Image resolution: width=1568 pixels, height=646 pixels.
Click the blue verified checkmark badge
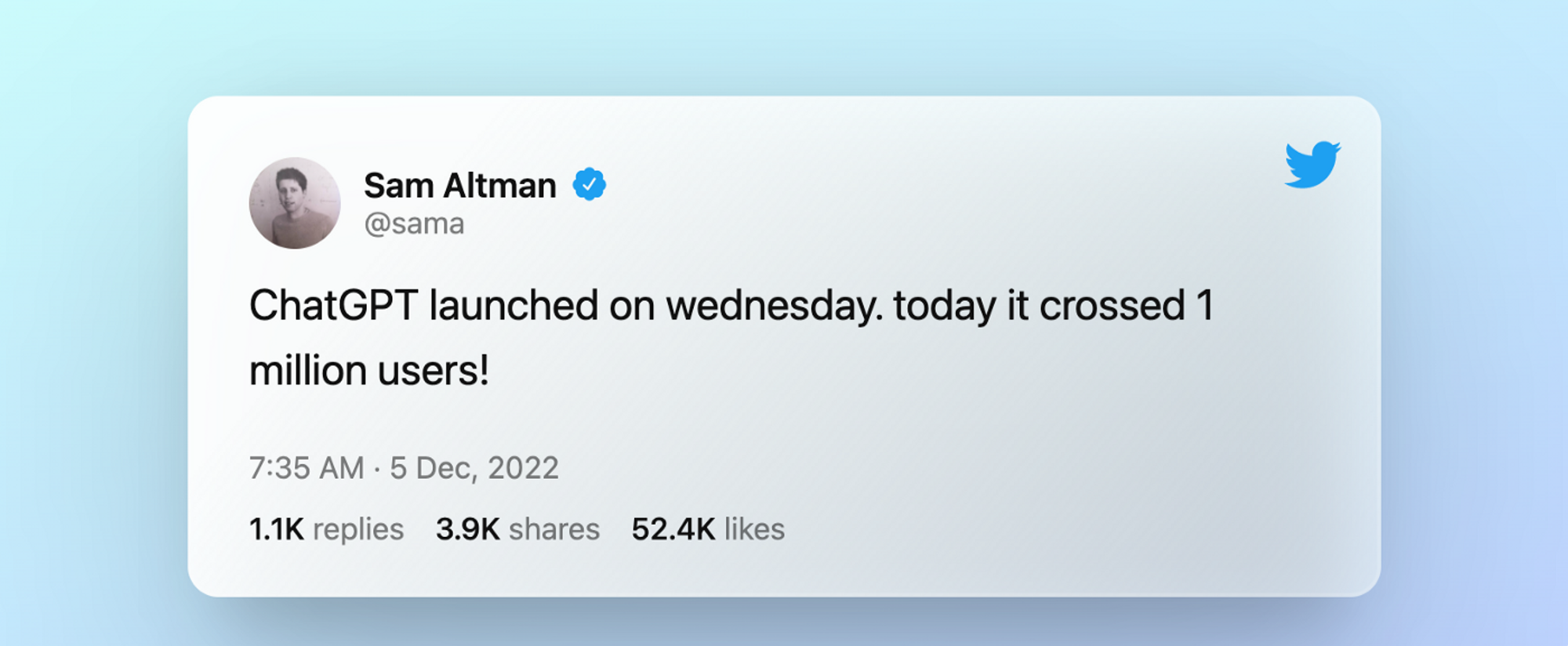click(589, 184)
